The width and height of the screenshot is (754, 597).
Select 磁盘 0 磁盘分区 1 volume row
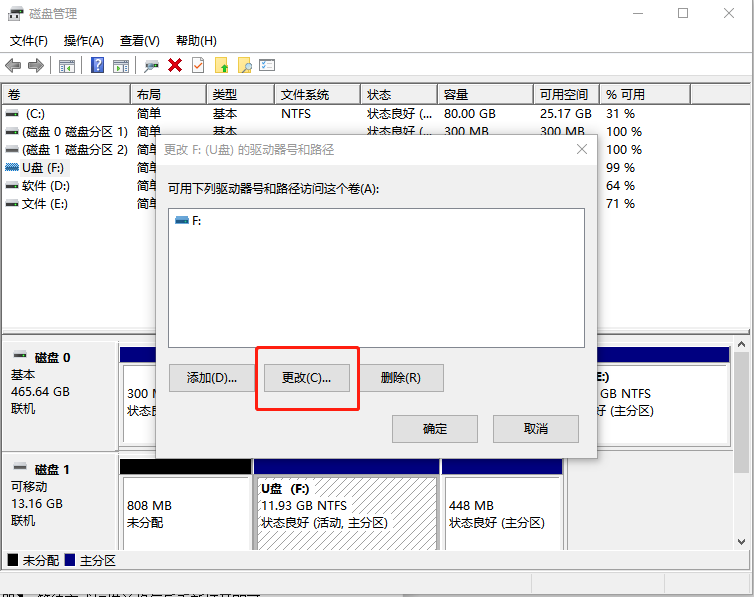click(75, 132)
